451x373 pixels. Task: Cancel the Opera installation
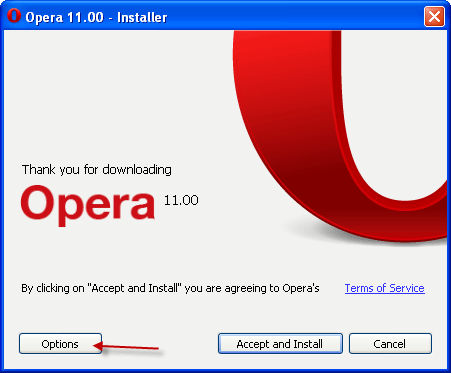[390, 344]
